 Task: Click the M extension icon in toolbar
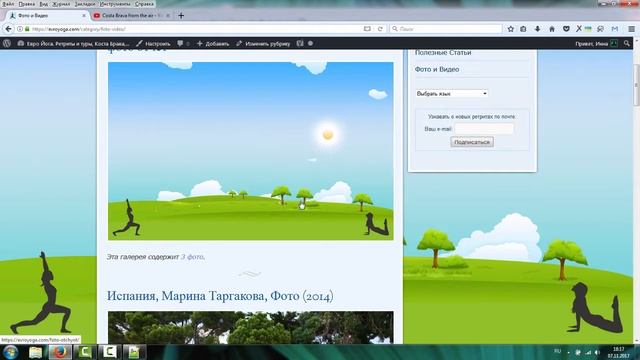pyautogui.click(x=615, y=29)
